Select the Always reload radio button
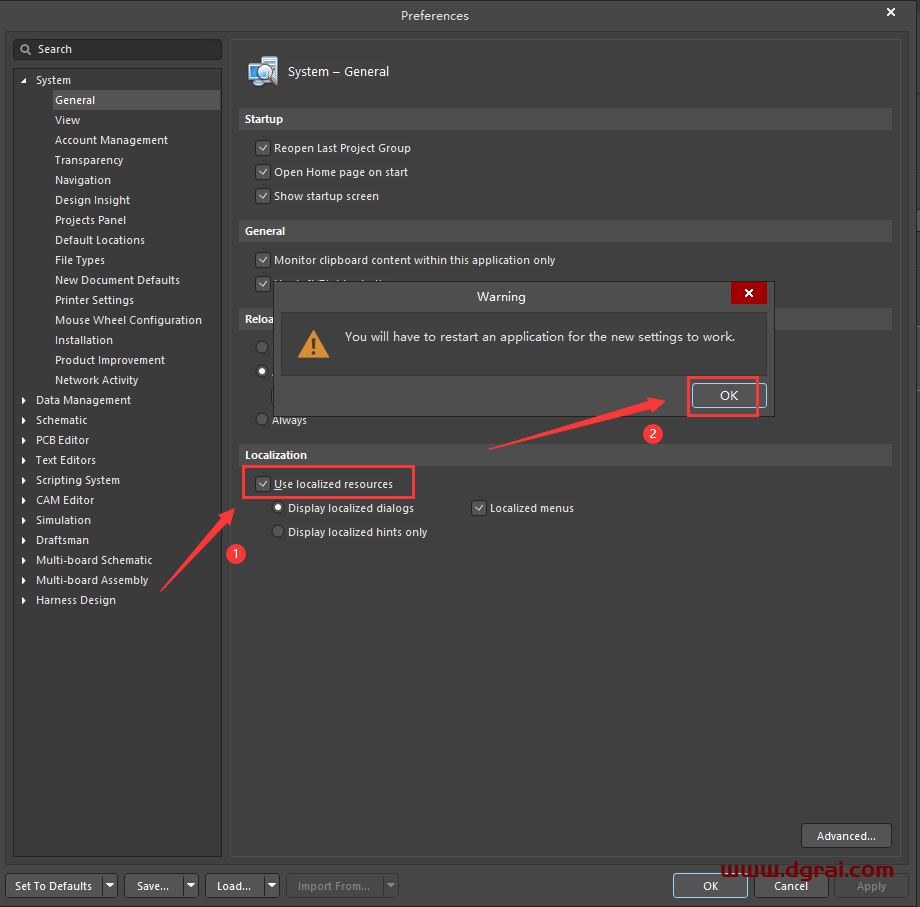The height and width of the screenshot is (907, 920). click(x=262, y=419)
